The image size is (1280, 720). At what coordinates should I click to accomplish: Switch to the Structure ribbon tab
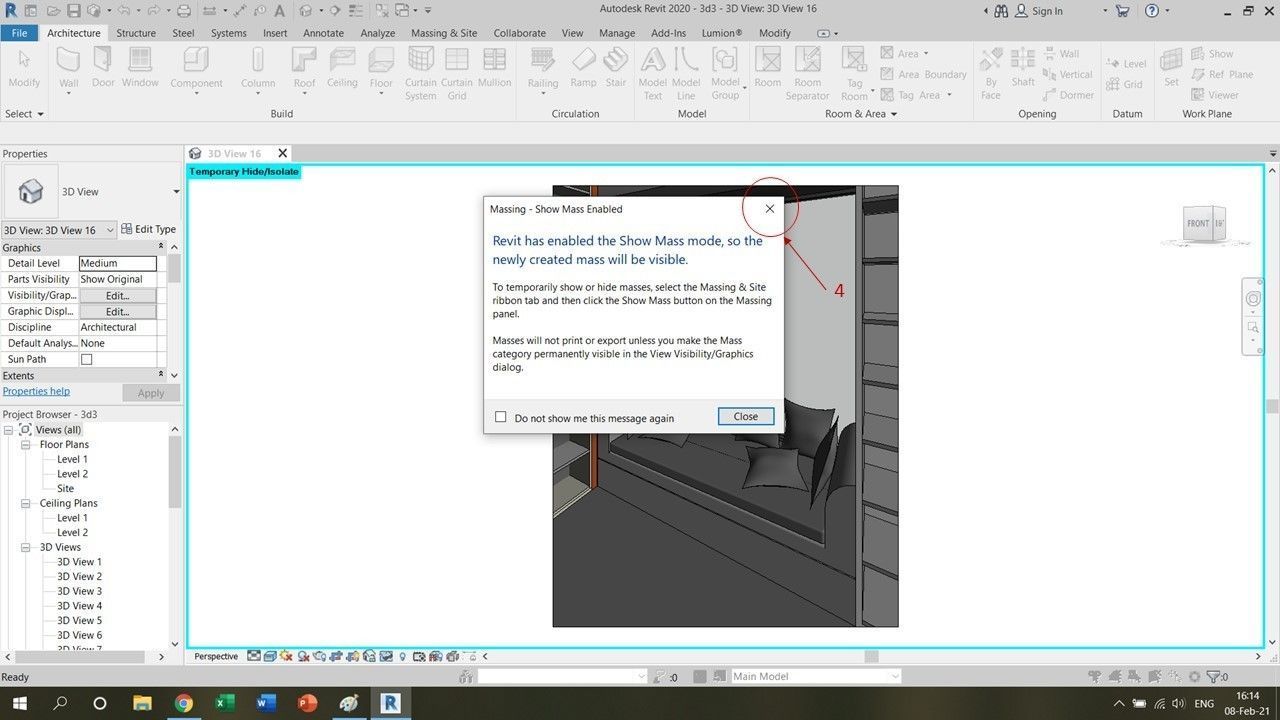point(136,33)
